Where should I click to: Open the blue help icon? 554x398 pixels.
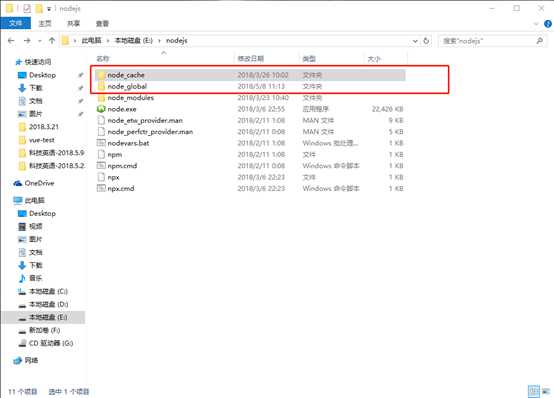click(x=548, y=24)
